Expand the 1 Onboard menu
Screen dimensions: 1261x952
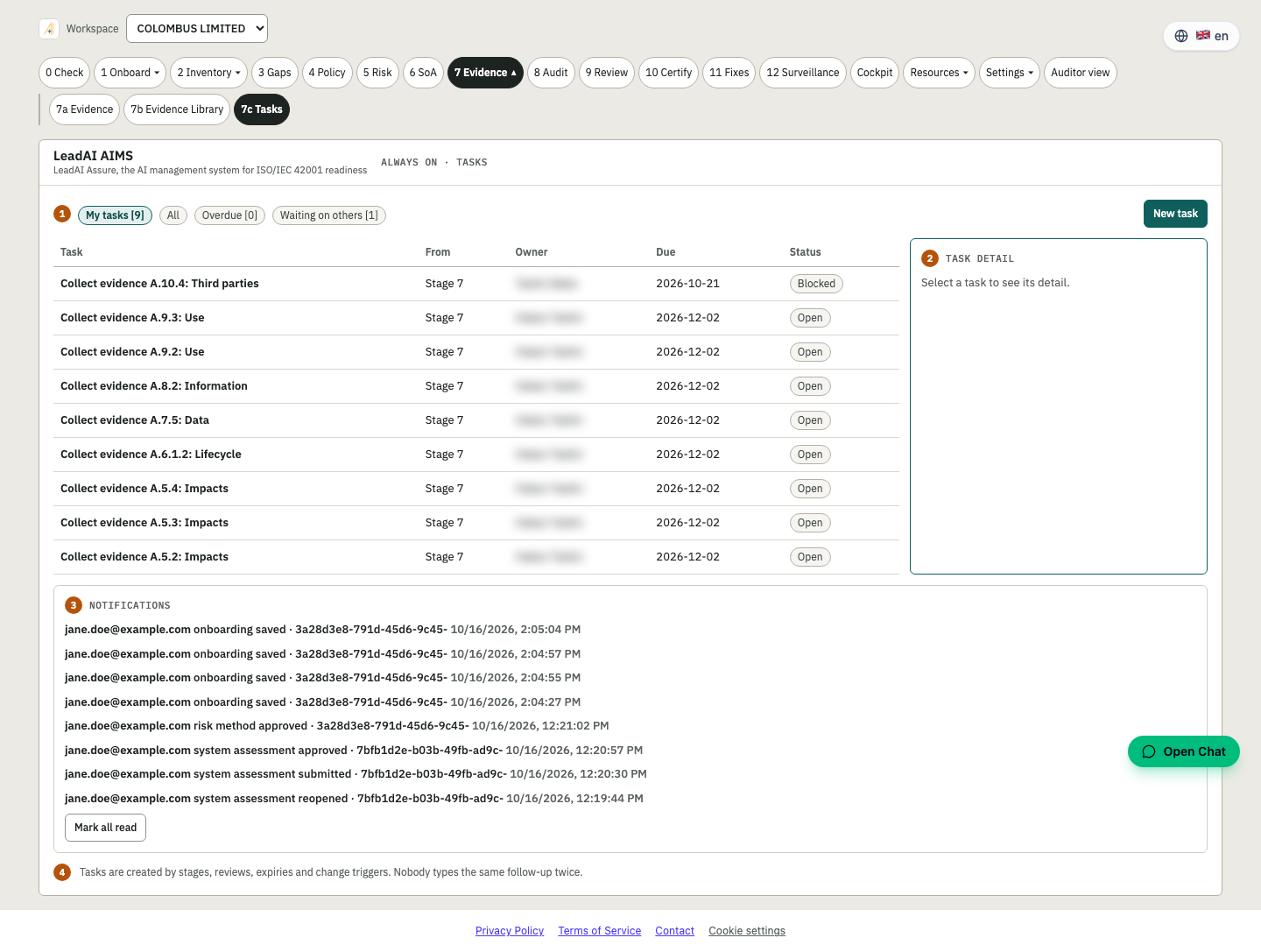click(x=130, y=73)
